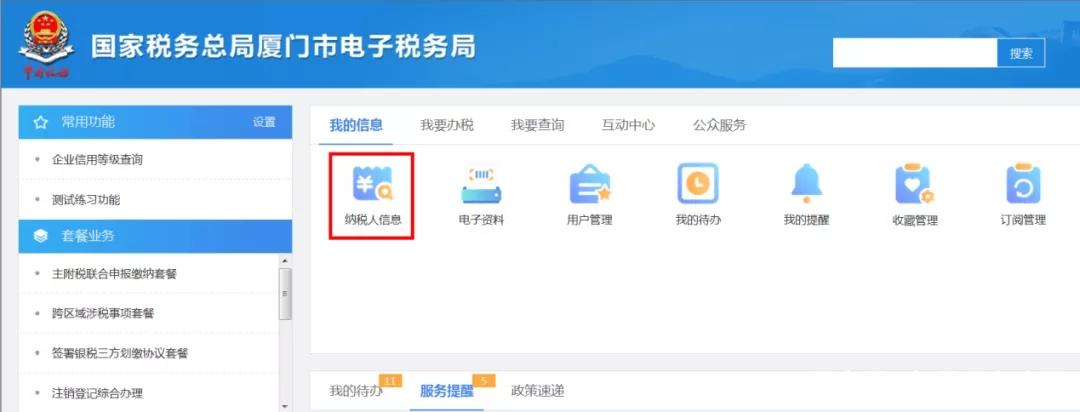The image size is (1080, 412).
Task: Click the scrollbar up arrow in 套餐业务
Action: click(285, 261)
